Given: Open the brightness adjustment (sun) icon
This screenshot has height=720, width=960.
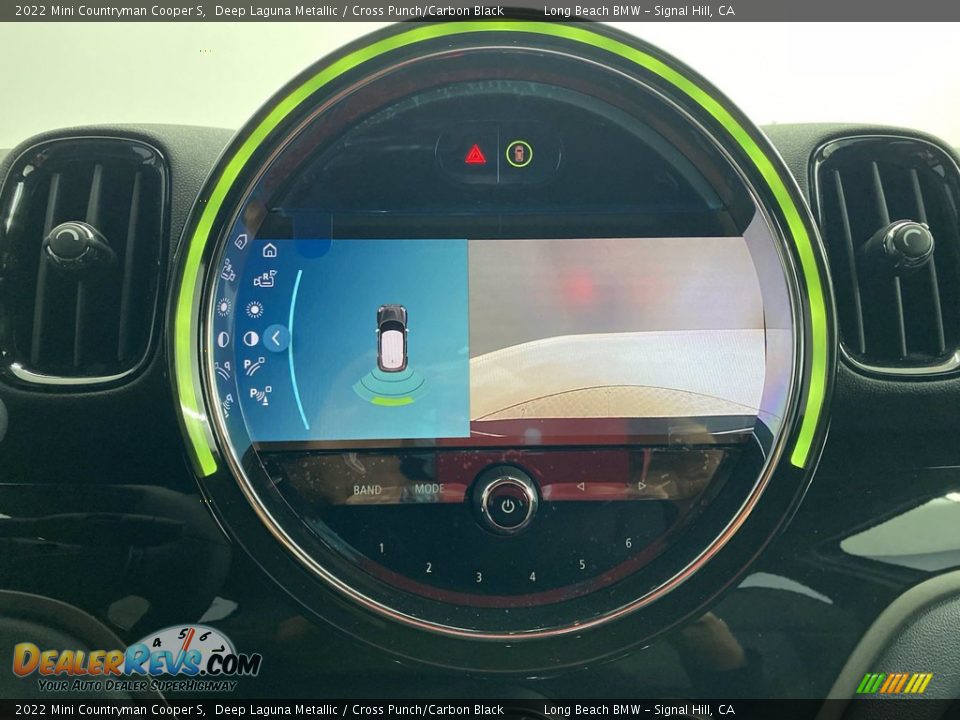Looking at the screenshot, I should [254, 309].
